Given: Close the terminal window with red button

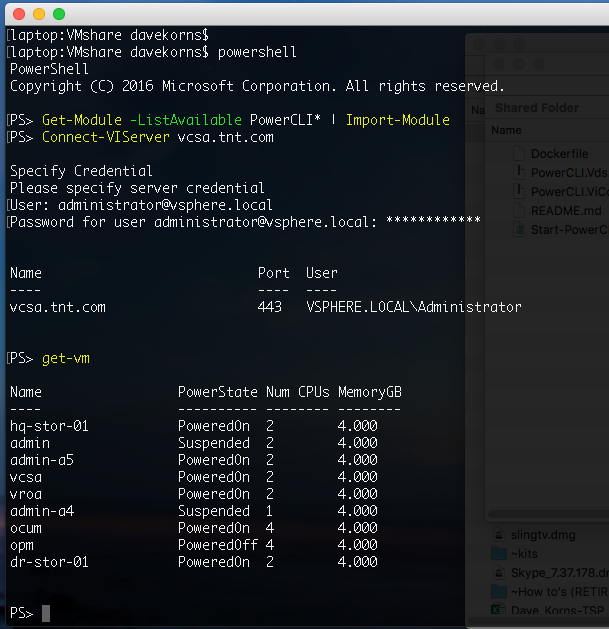Looking at the screenshot, I should click(x=19, y=14).
